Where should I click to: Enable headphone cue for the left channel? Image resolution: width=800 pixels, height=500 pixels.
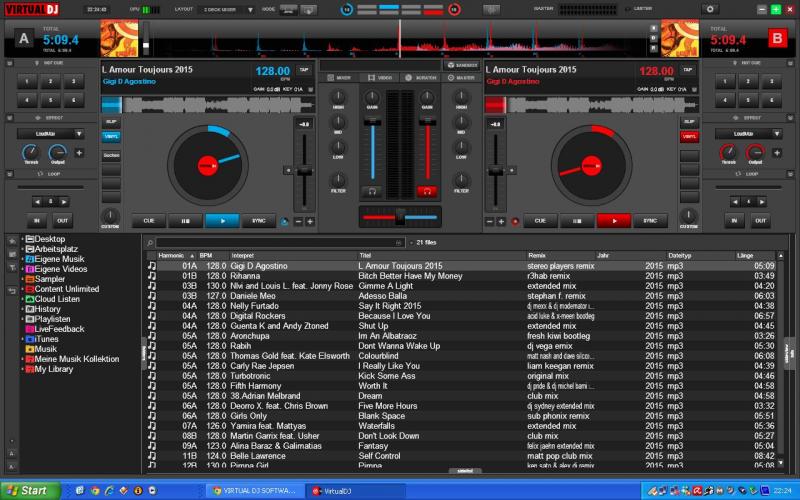[373, 190]
